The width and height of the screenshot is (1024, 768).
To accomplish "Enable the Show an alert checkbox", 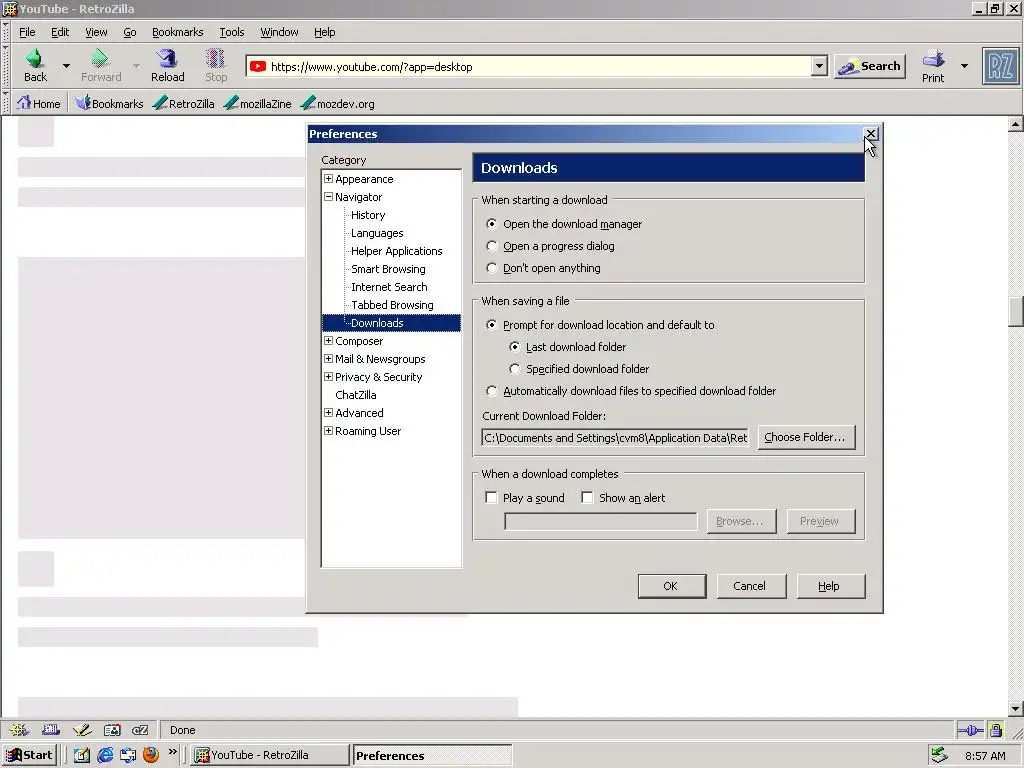I will coord(587,498).
